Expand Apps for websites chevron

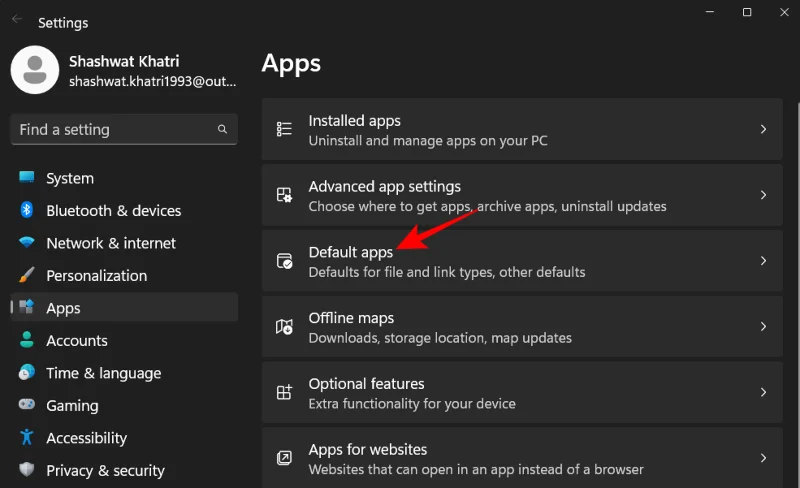point(763,458)
